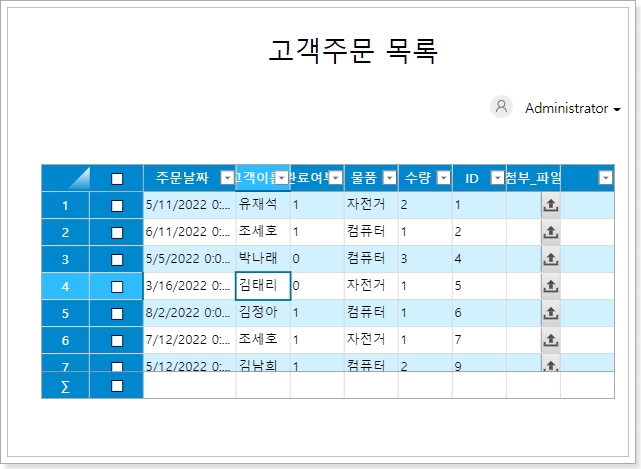This screenshot has height=469, width=641.
Task: Click the Σ summary row header
Action: (x=65, y=385)
